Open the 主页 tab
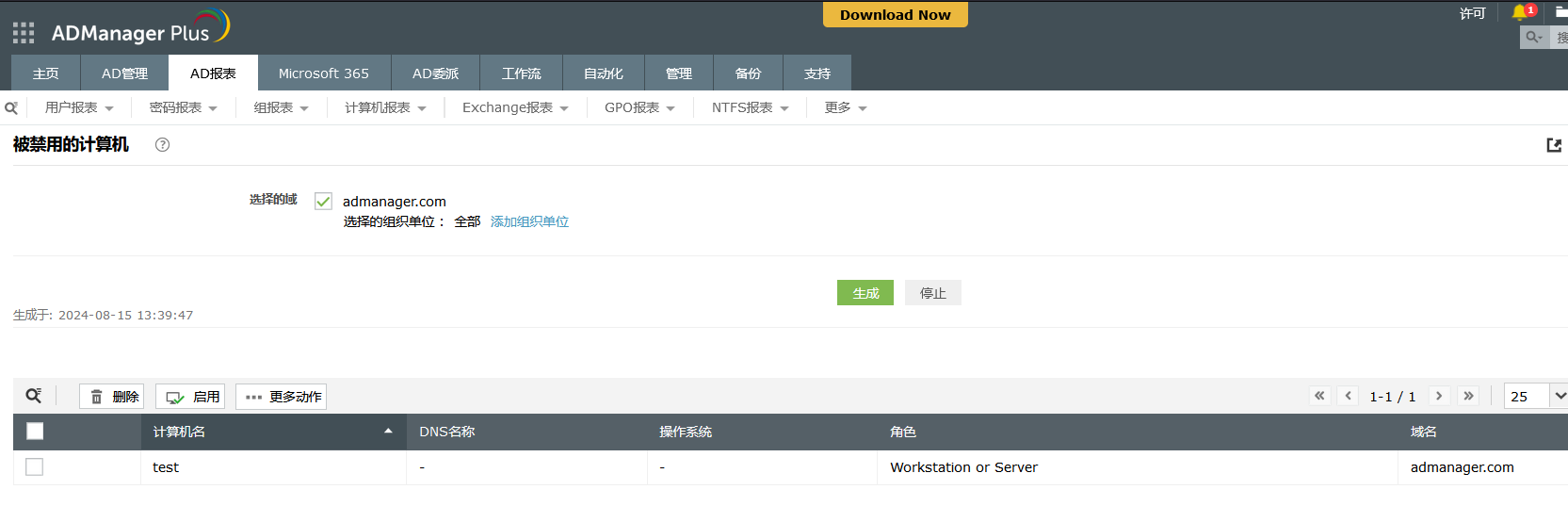Screen dimensions: 1568x506 (x=45, y=73)
